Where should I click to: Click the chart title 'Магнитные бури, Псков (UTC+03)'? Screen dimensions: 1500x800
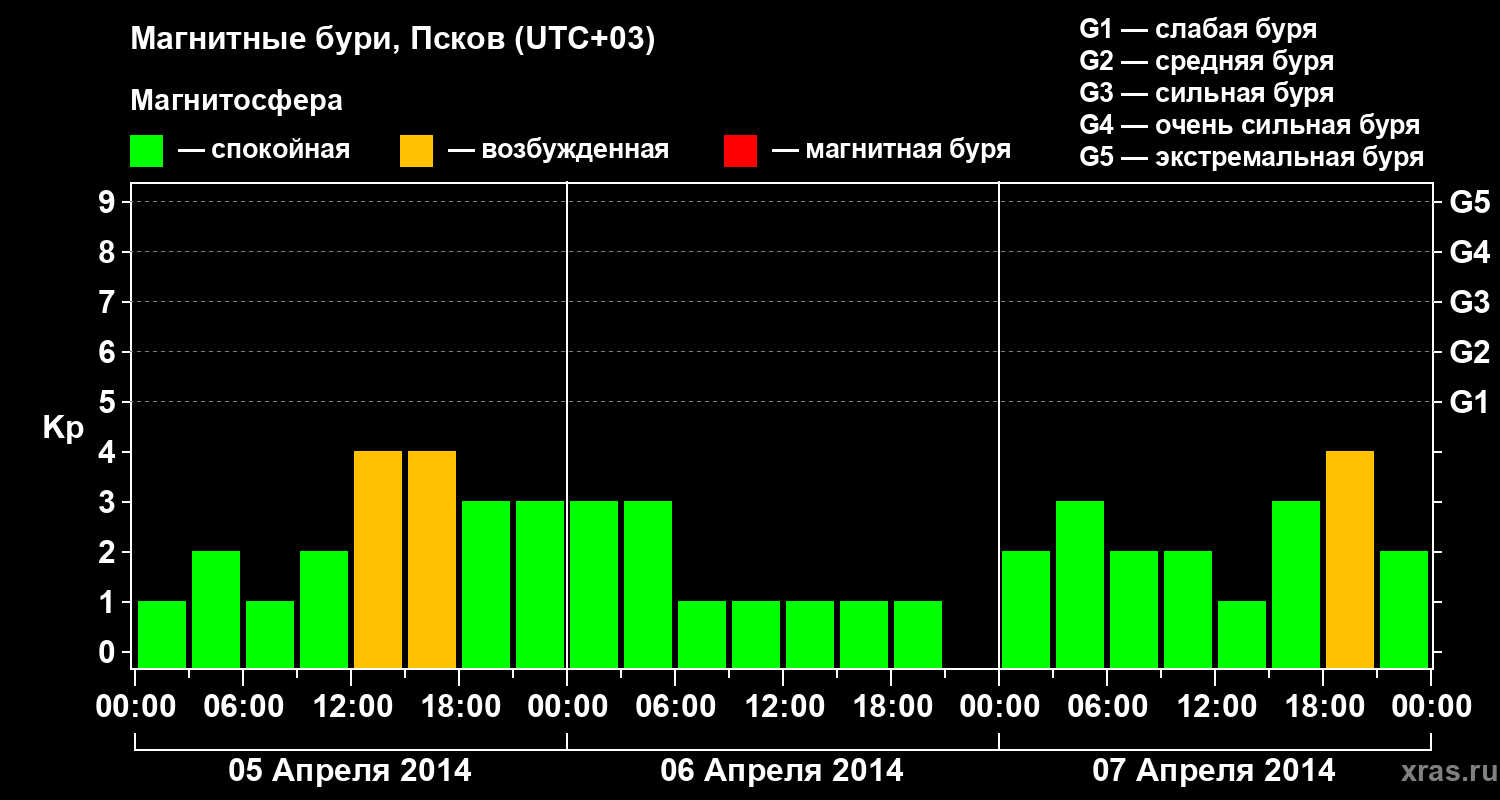(x=393, y=40)
